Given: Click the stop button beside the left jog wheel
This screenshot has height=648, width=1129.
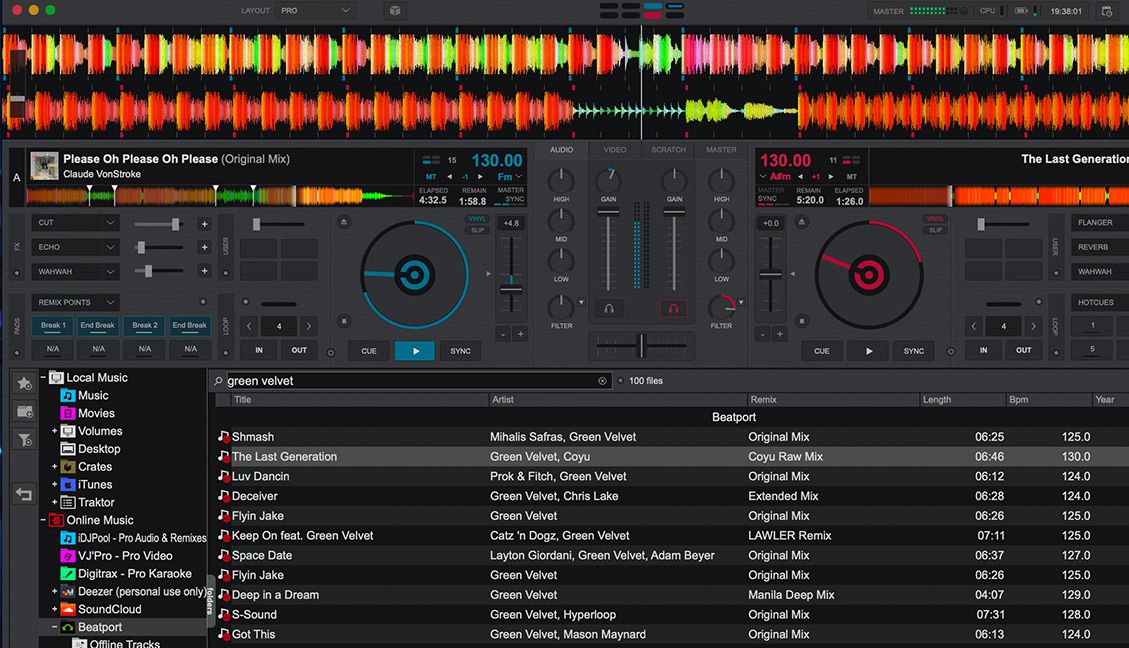Looking at the screenshot, I should 344,320.
